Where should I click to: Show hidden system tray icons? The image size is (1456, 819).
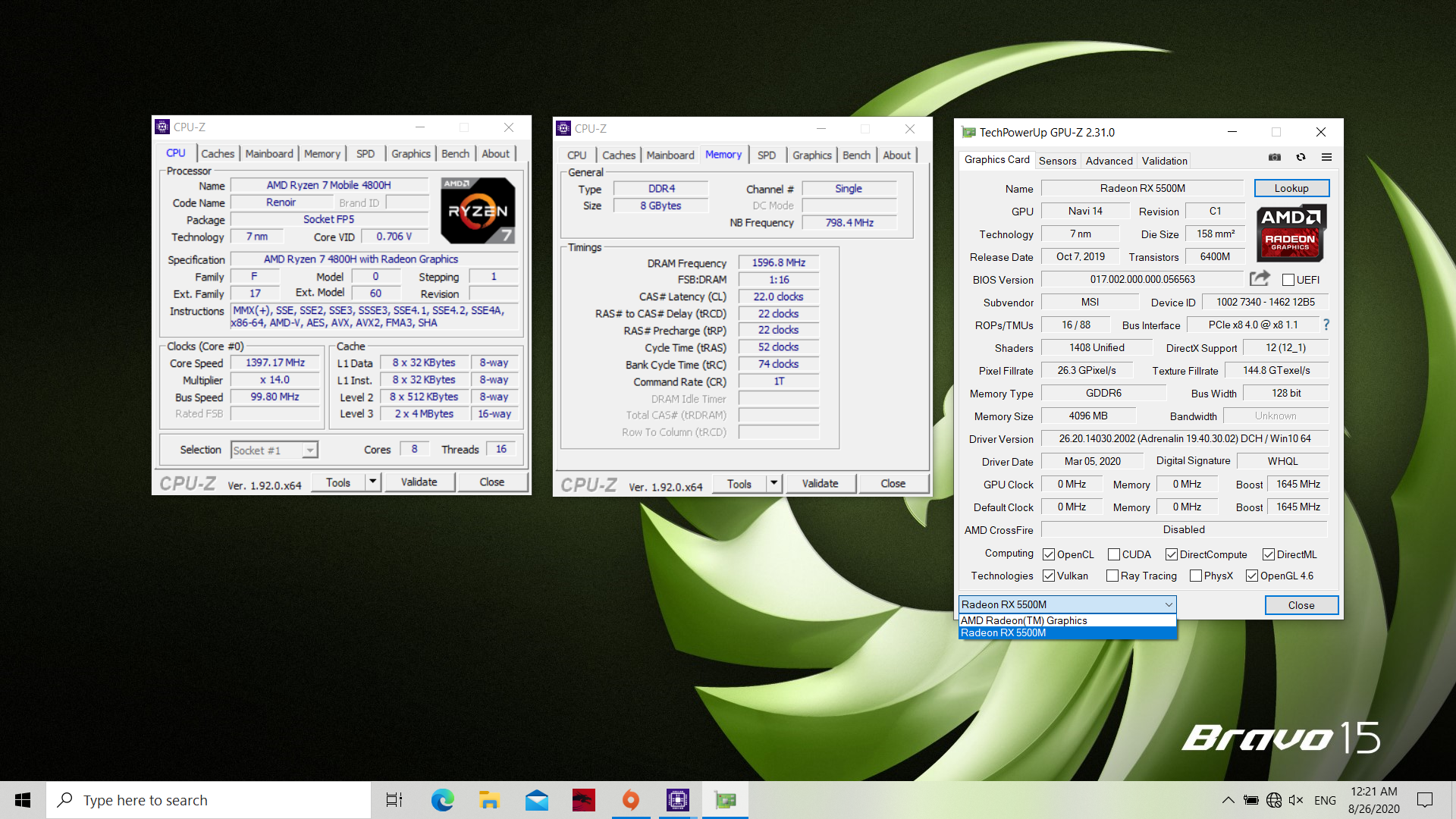[1228, 800]
